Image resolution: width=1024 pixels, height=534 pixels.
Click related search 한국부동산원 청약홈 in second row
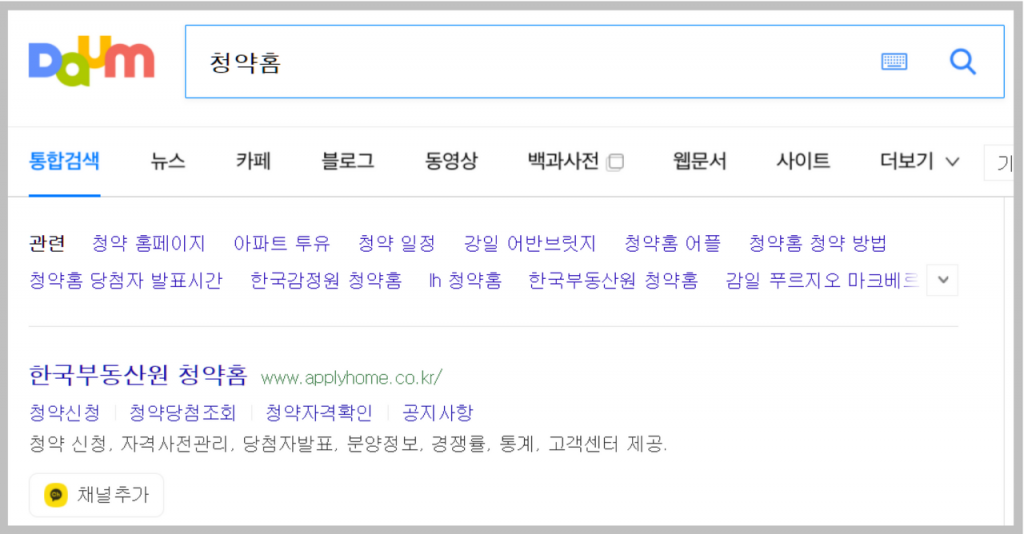613,281
